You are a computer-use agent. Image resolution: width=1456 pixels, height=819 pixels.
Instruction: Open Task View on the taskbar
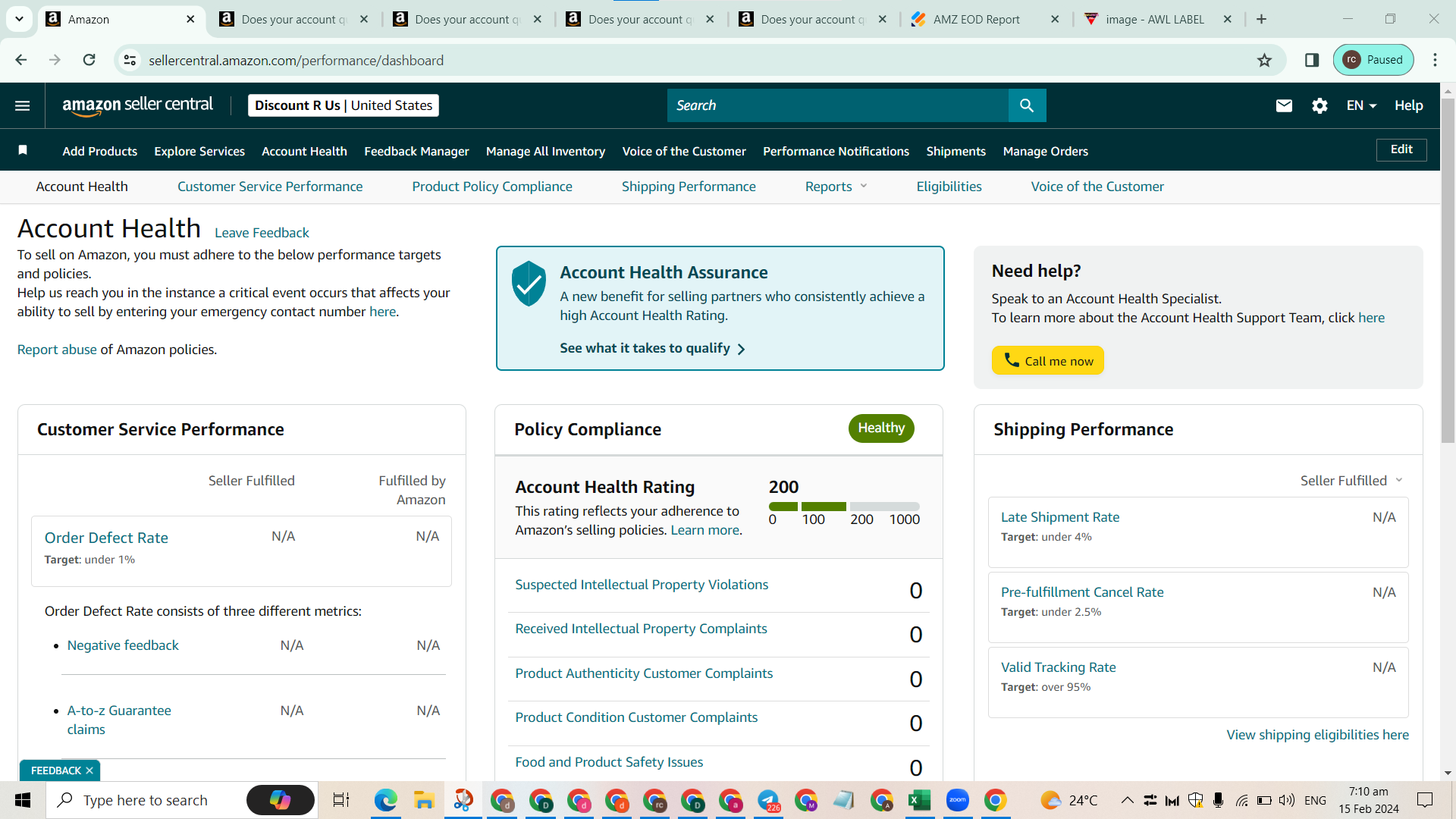coord(341,800)
